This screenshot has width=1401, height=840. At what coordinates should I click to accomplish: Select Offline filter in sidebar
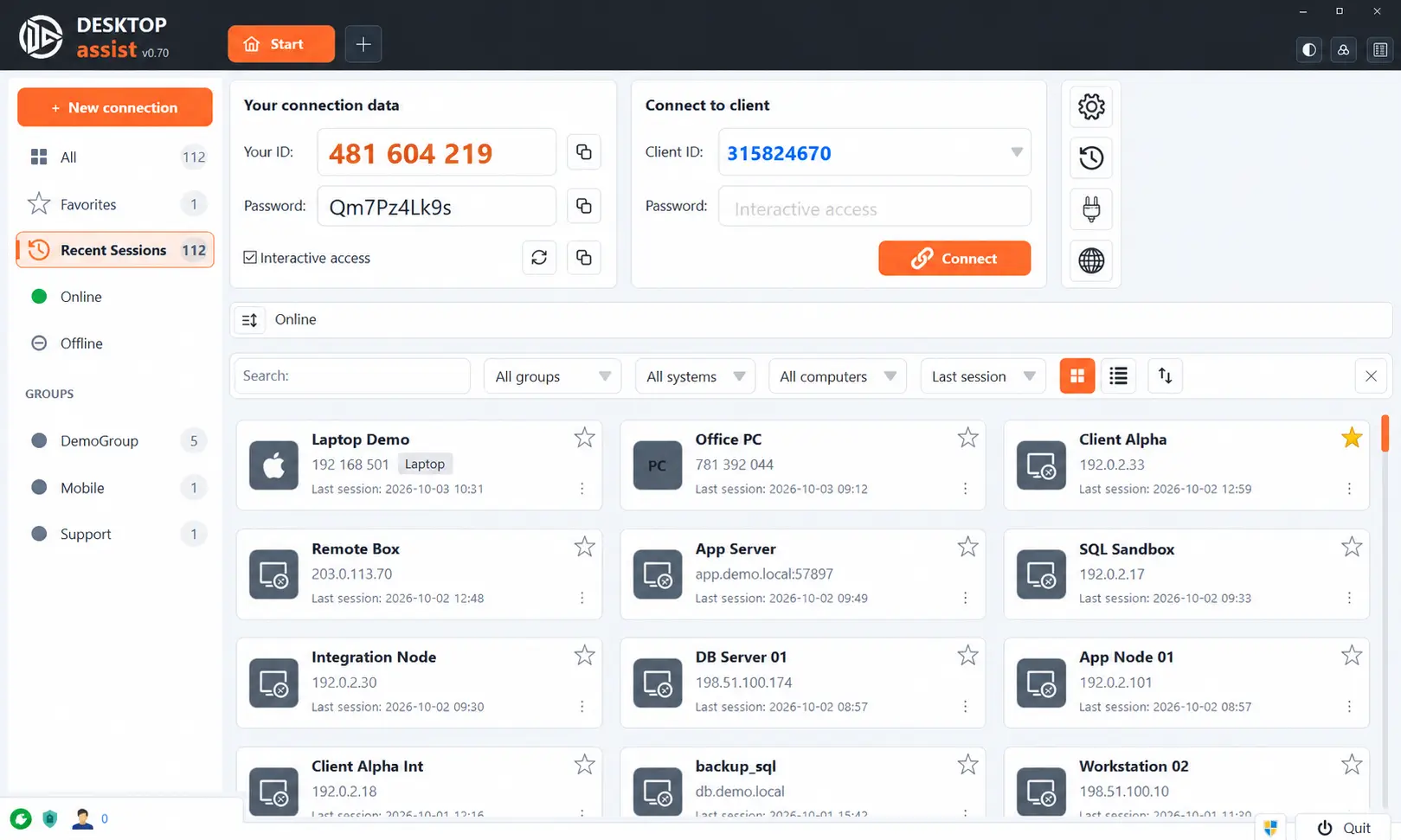tap(115, 343)
